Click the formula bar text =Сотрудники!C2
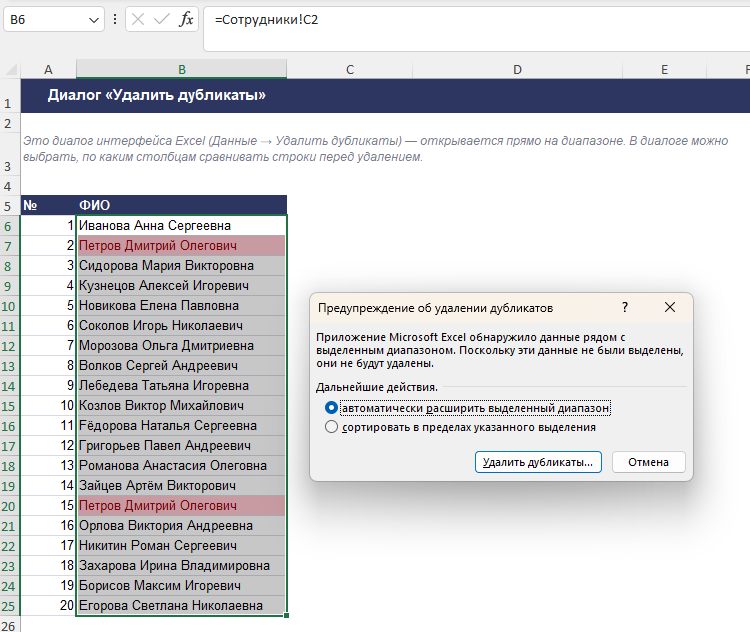750x632 pixels. click(266, 20)
